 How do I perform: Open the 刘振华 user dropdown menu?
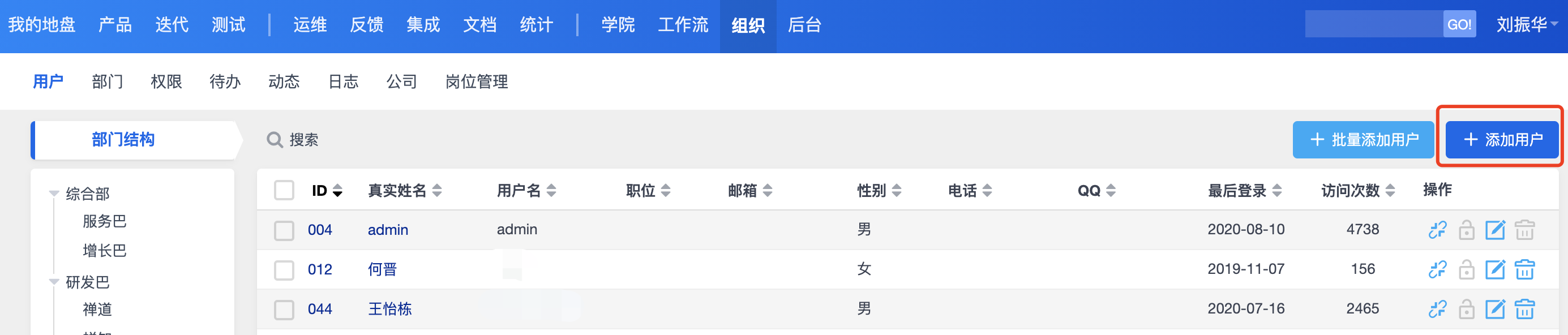point(1527,25)
